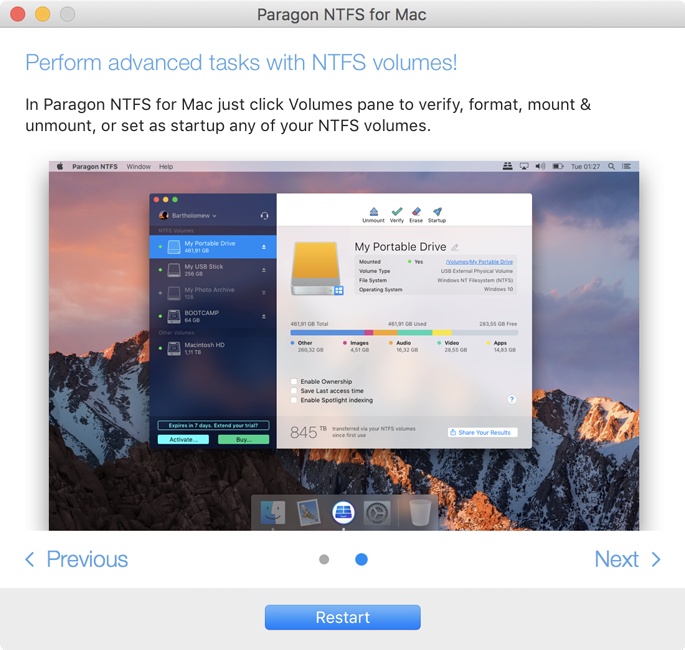The height and width of the screenshot is (650, 685).
Task: Advance with the Next link
Action: [x=627, y=559]
